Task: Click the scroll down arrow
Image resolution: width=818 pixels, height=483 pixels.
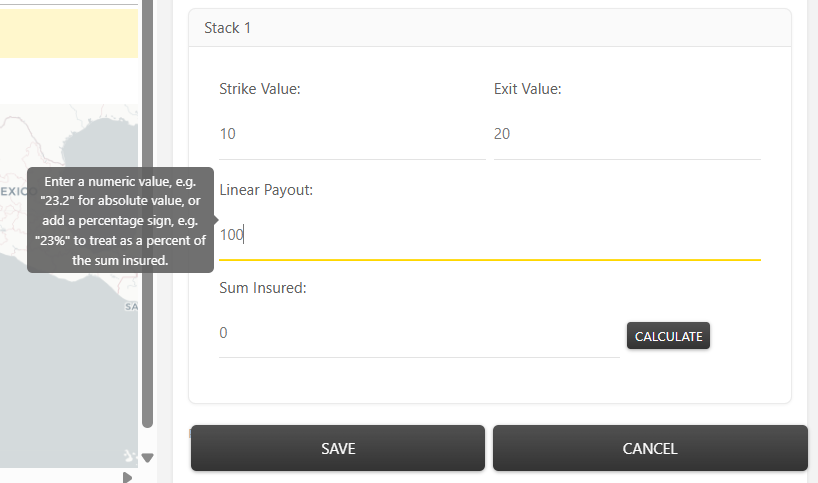Action: click(147, 458)
